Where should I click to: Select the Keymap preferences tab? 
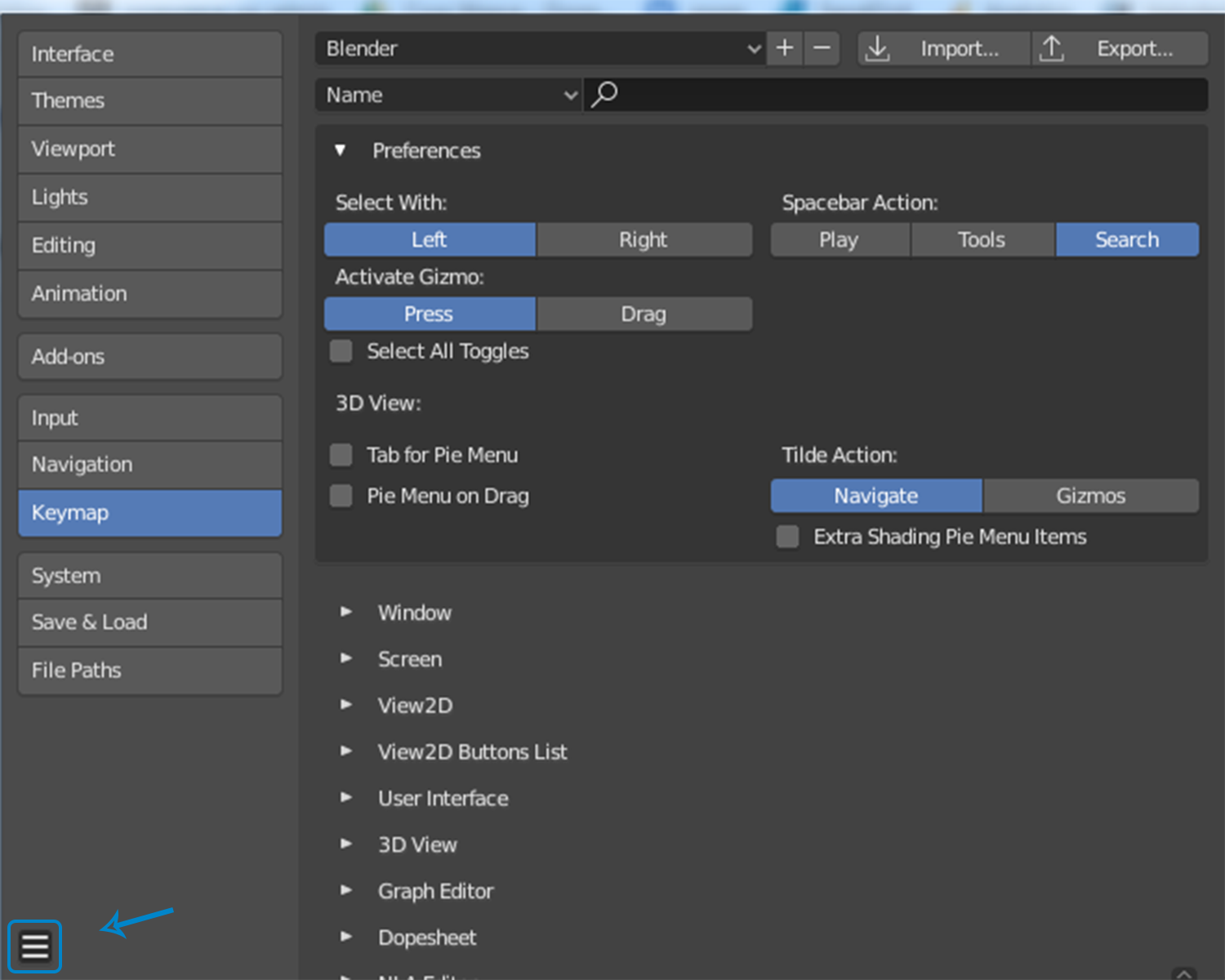point(150,513)
